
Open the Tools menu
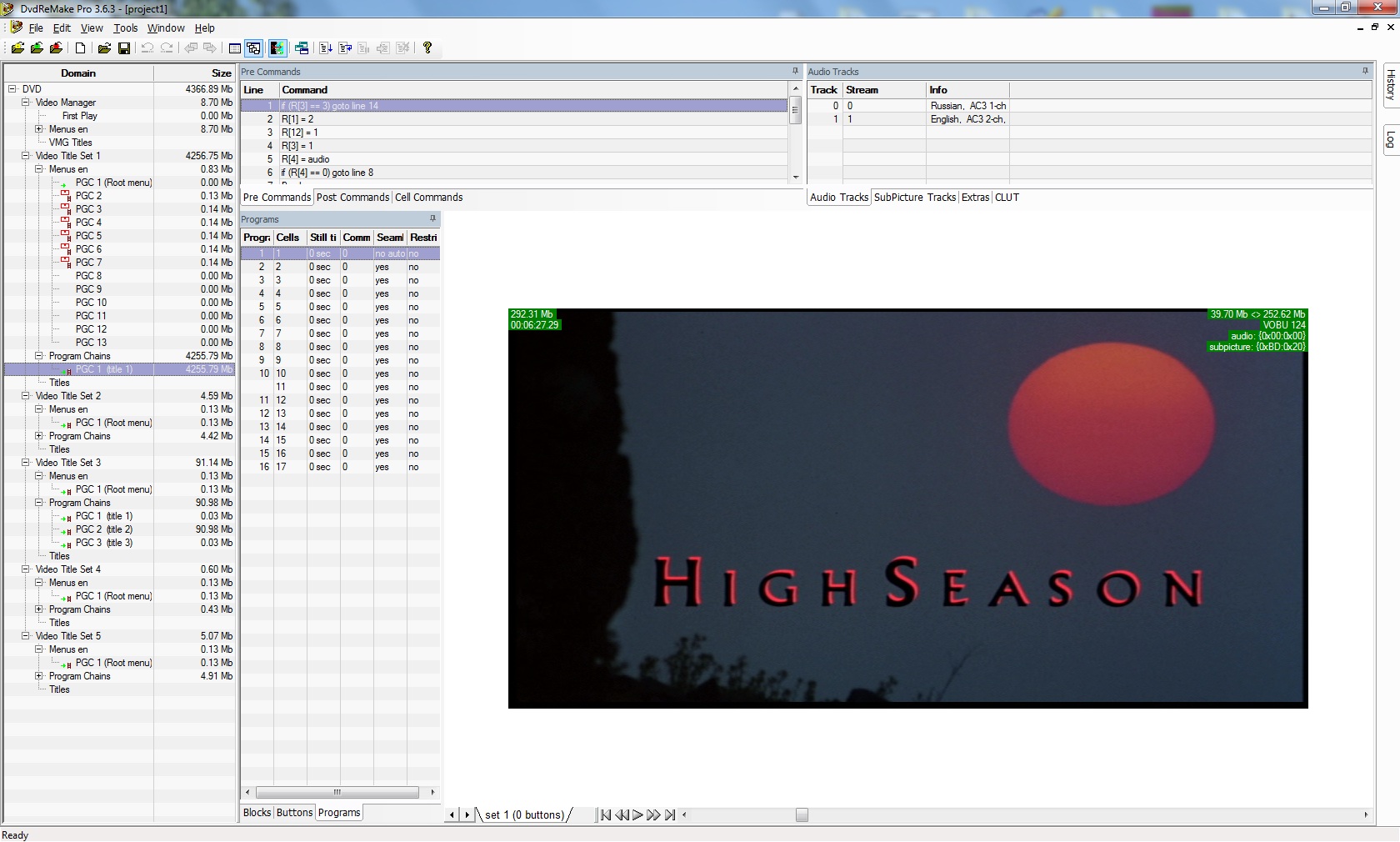(126, 28)
